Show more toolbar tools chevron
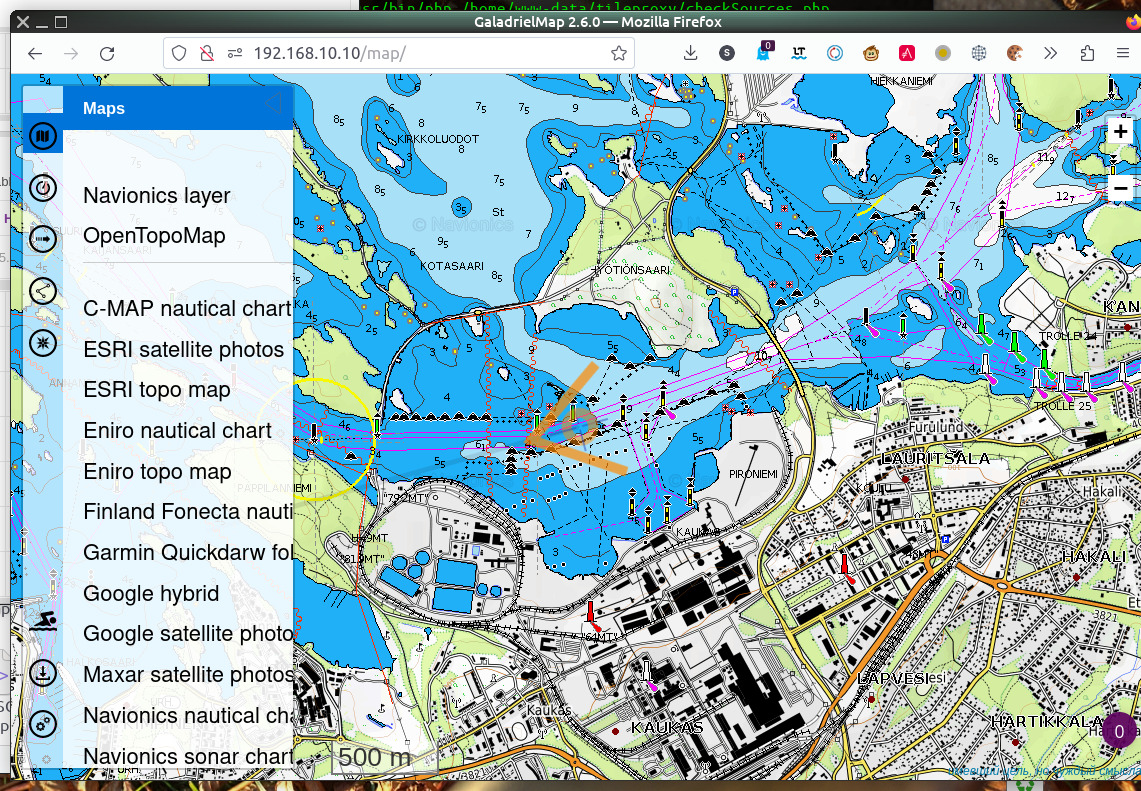 [1050, 53]
